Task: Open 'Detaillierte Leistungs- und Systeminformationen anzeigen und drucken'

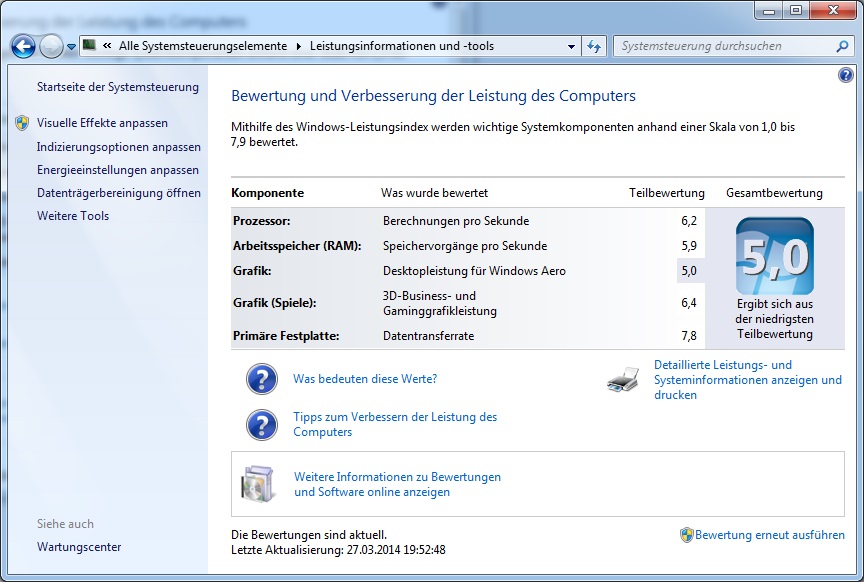Action: tap(748, 380)
